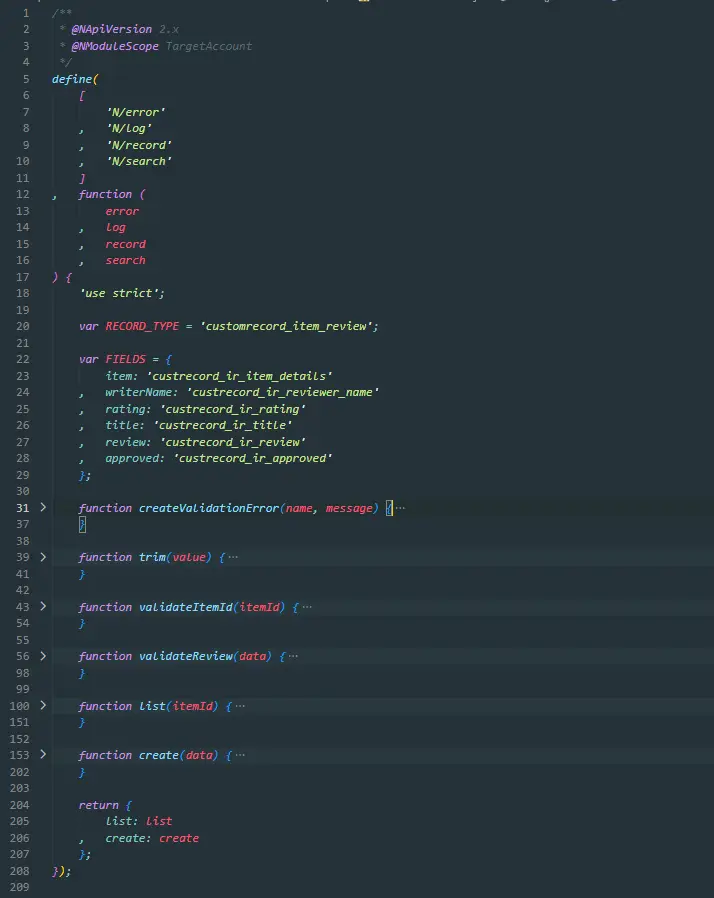Click the collapsed-code ellipsis after list(itemId)
This screenshot has width=714, height=898.
[240, 706]
